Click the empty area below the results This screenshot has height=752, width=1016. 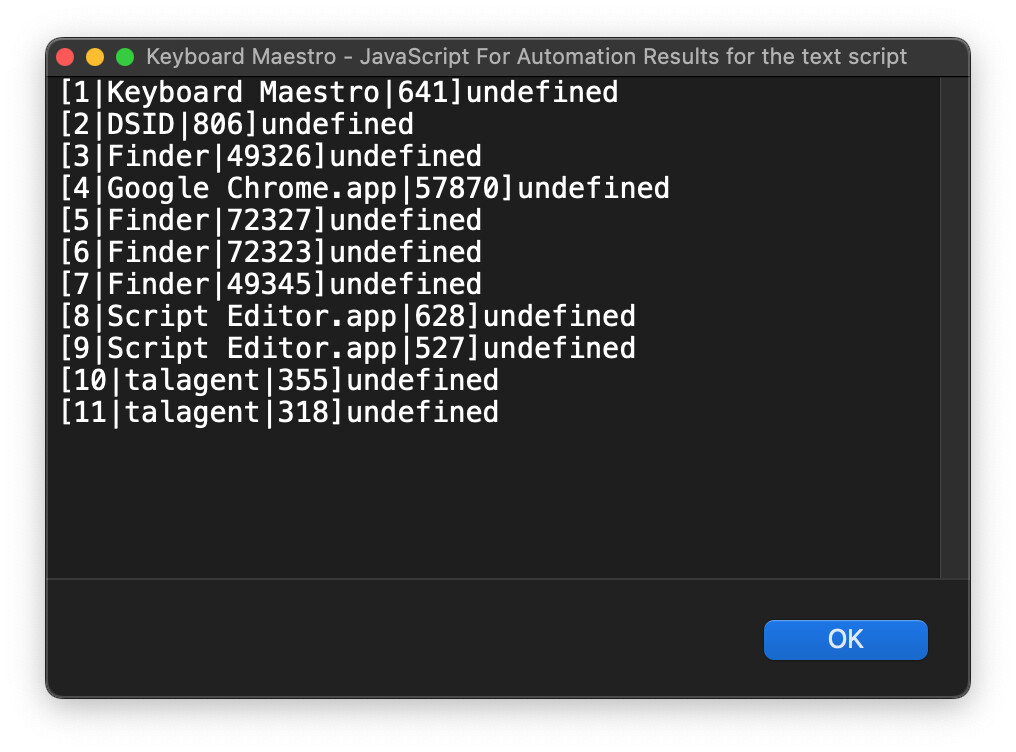point(490,500)
